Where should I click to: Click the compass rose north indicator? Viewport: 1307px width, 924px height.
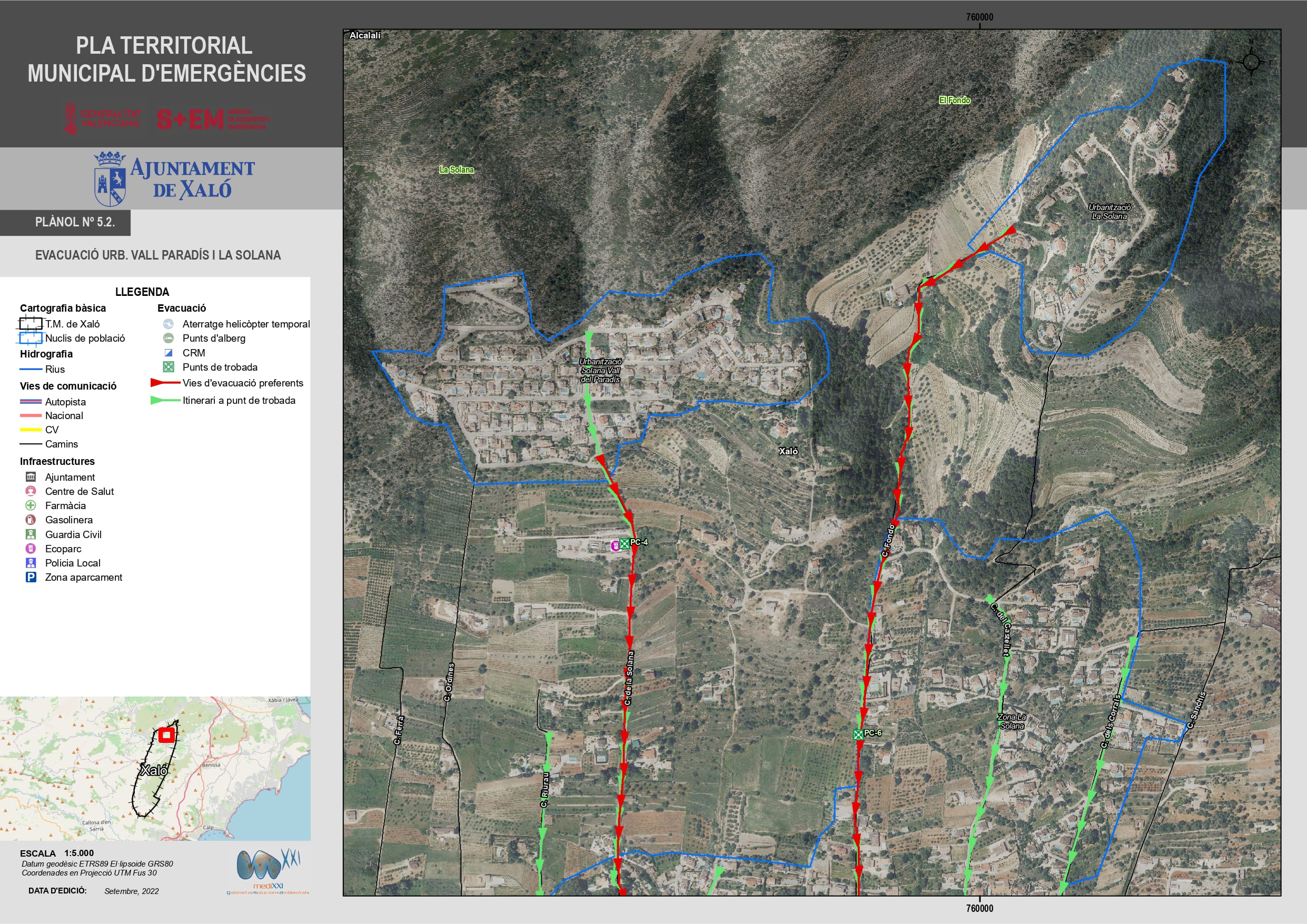click(1251, 62)
